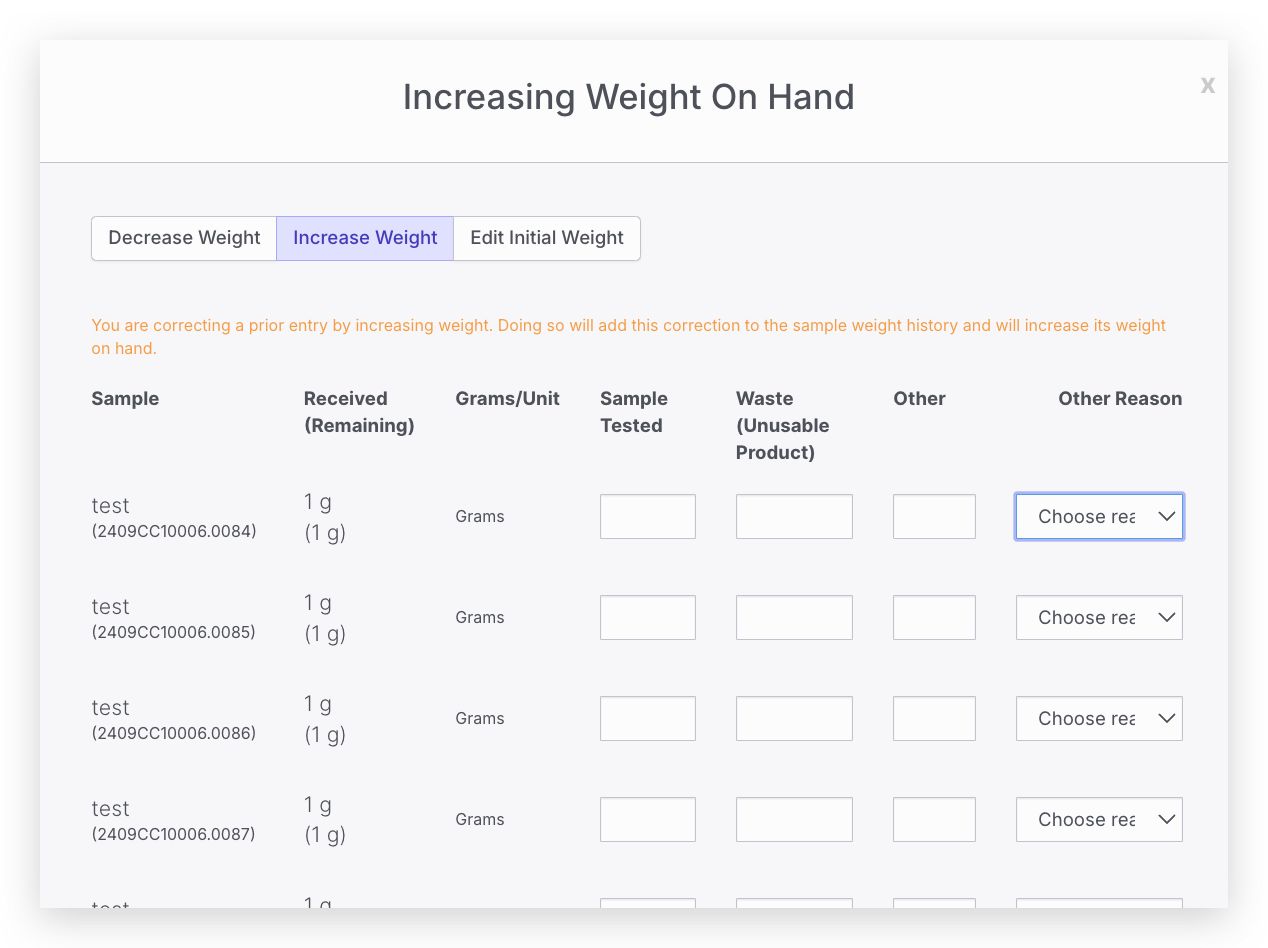Expand Other Reason dropdown for sample 0087

coord(1099,820)
